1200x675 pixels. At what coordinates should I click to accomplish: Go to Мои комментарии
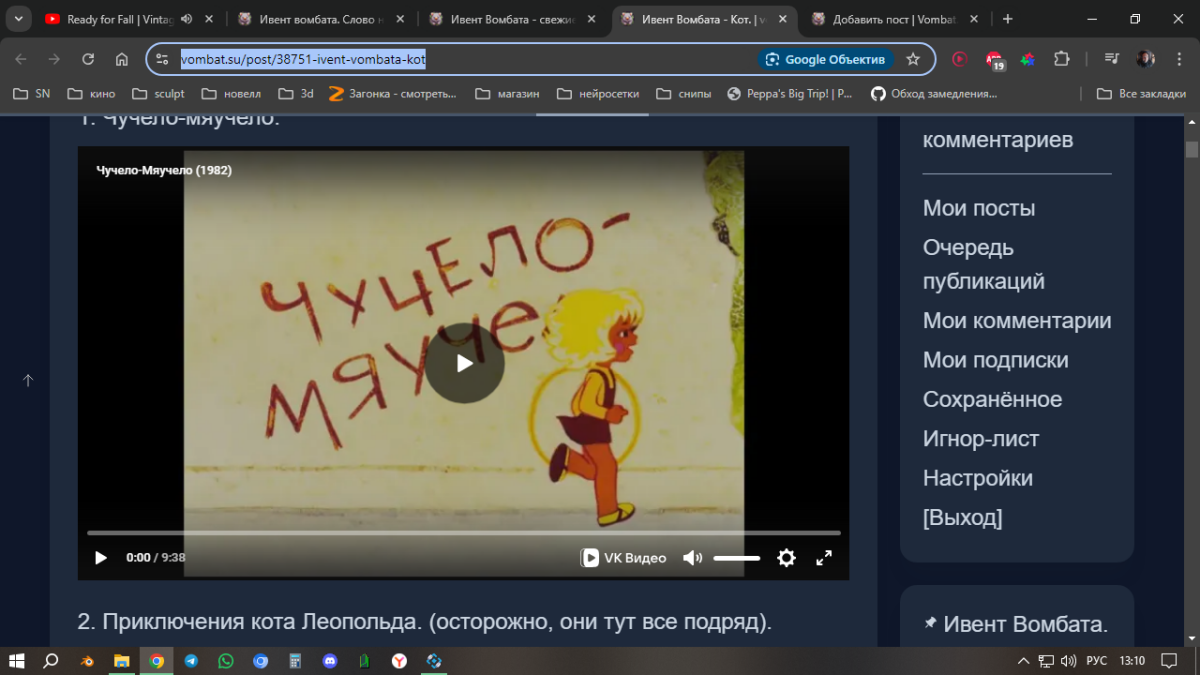click(1017, 321)
